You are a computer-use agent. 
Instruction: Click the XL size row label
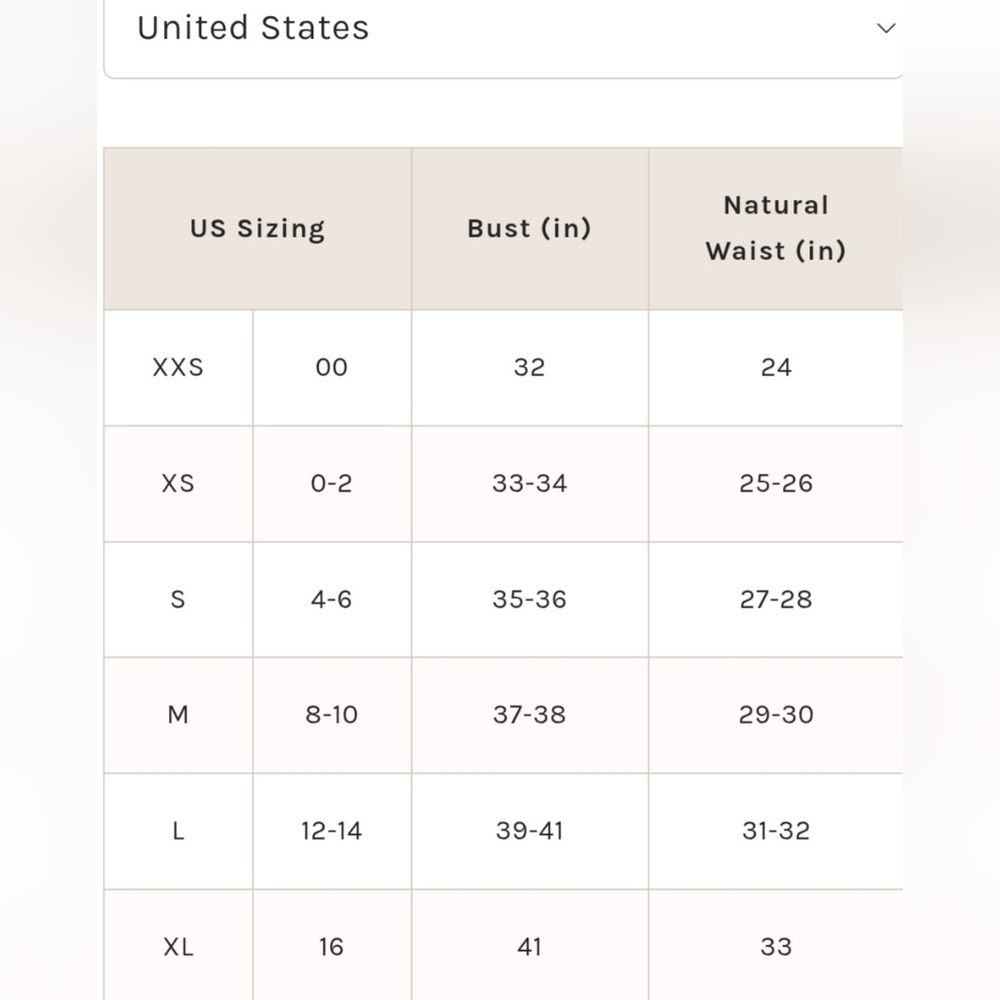[178, 947]
